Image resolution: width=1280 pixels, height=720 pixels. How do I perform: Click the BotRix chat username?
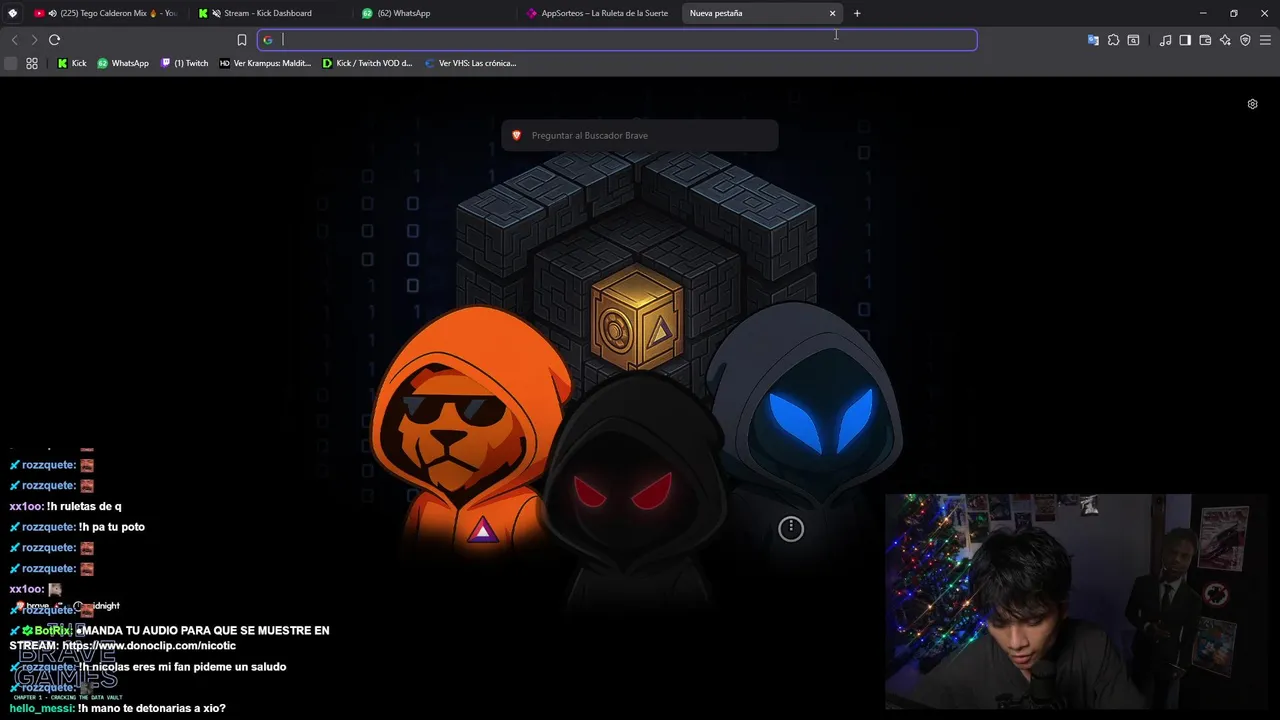(53, 631)
